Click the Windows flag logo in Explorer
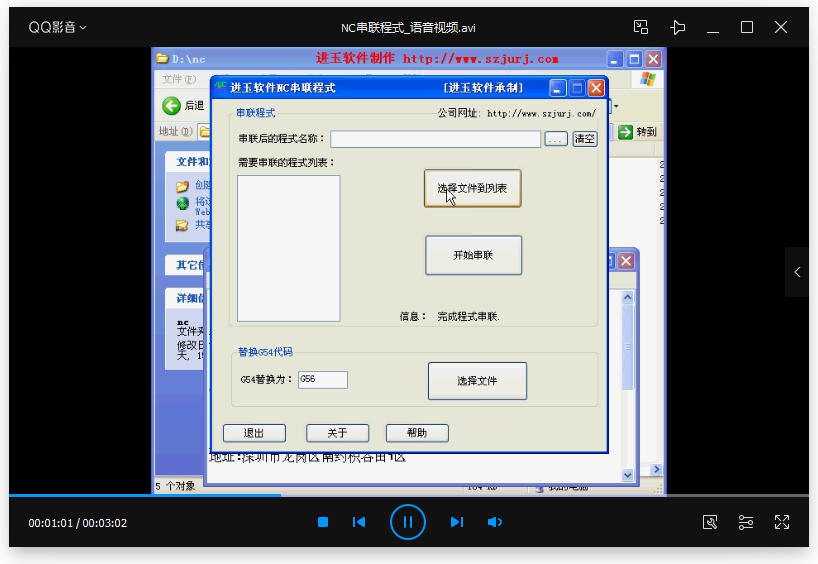This screenshot has width=818, height=564. pyautogui.click(x=647, y=79)
